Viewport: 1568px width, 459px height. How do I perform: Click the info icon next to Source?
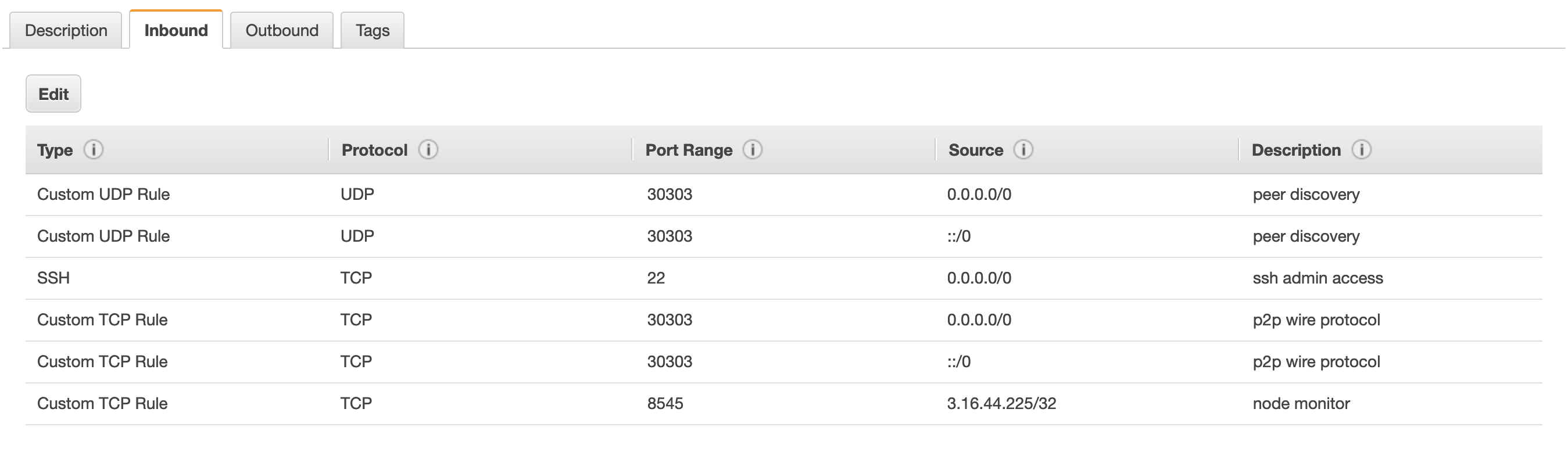(x=1024, y=150)
